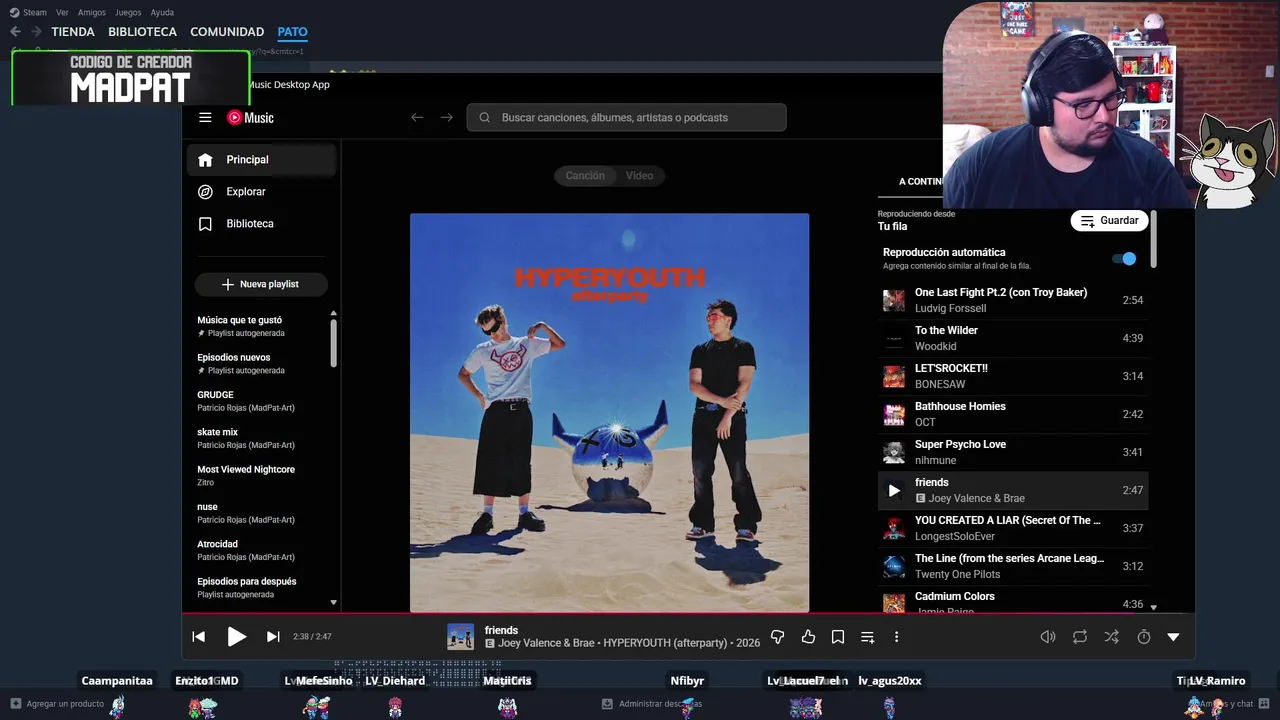Add current song to playlist icon
The width and height of the screenshot is (1280, 720).
[x=868, y=637]
